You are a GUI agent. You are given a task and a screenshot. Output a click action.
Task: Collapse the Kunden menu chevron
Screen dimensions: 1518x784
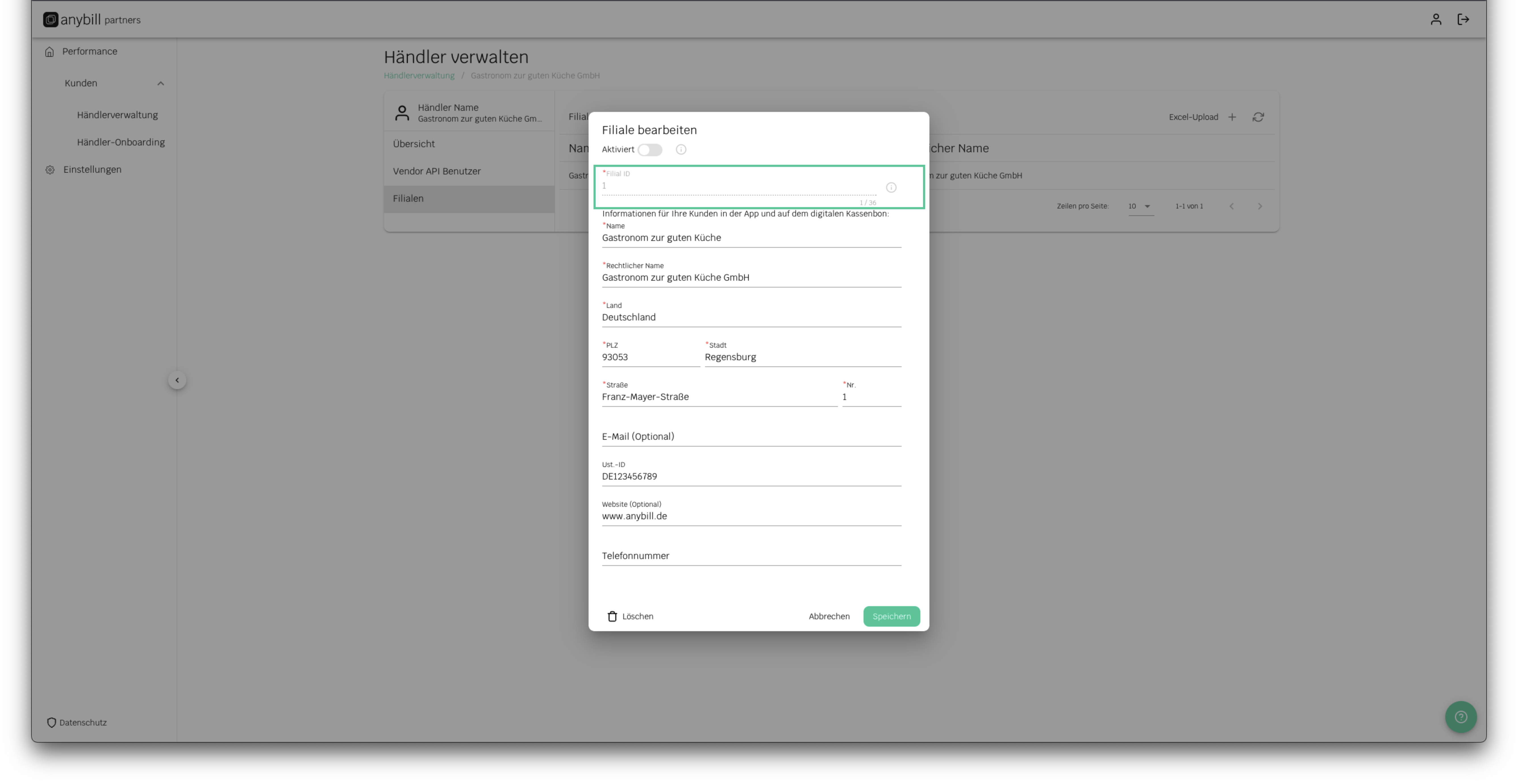click(x=160, y=84)
